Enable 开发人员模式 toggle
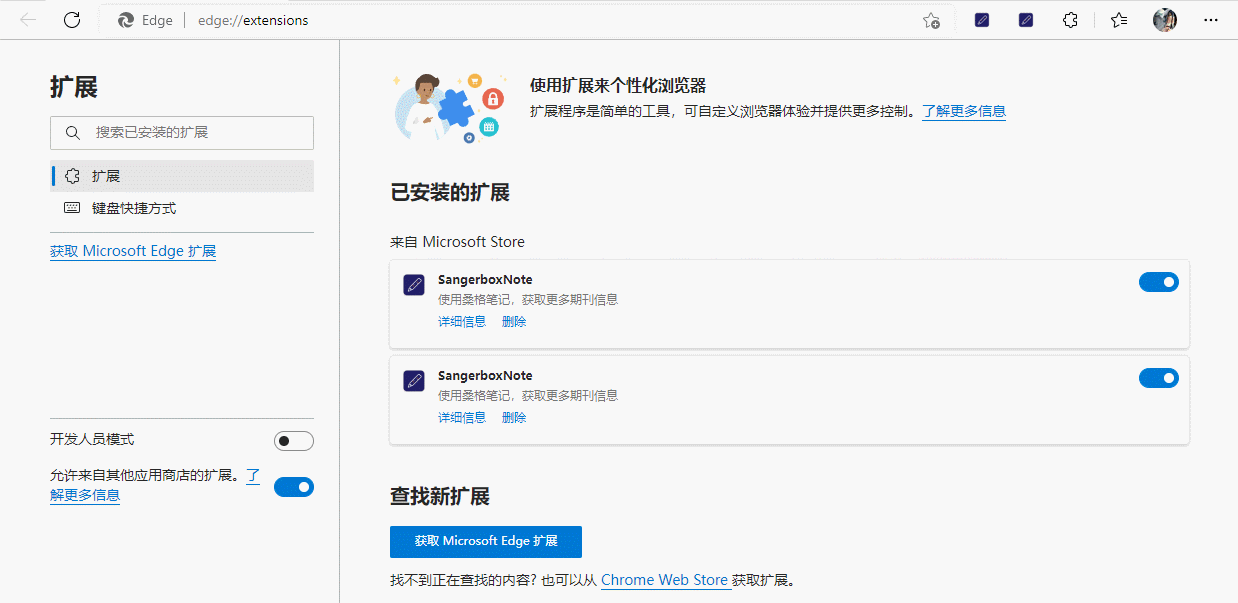 pos(294,441)
